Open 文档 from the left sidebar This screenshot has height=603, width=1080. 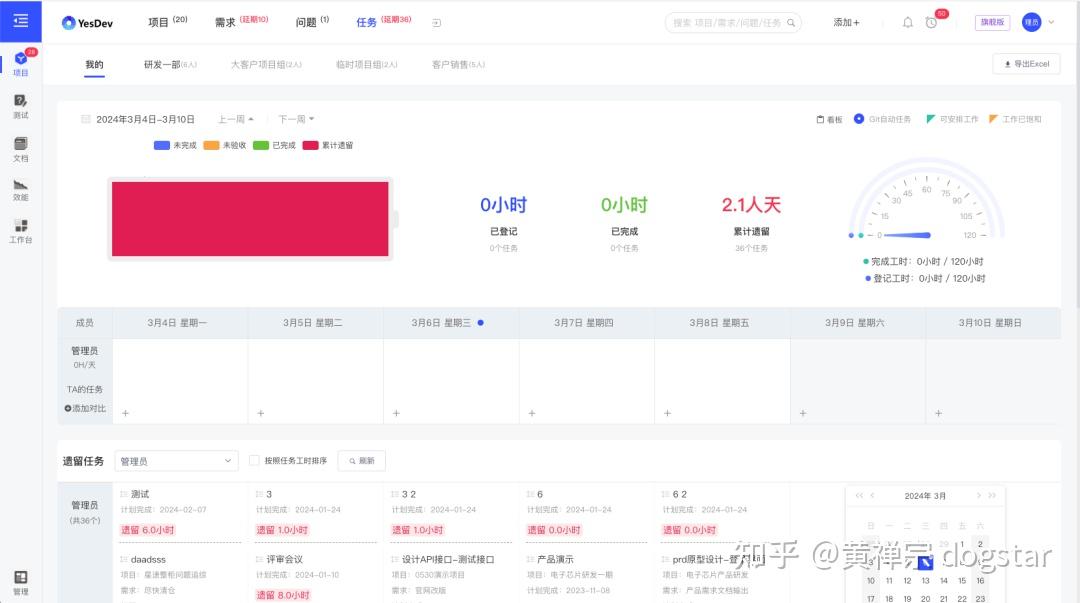pyautogui.click(x=21, y=148)
